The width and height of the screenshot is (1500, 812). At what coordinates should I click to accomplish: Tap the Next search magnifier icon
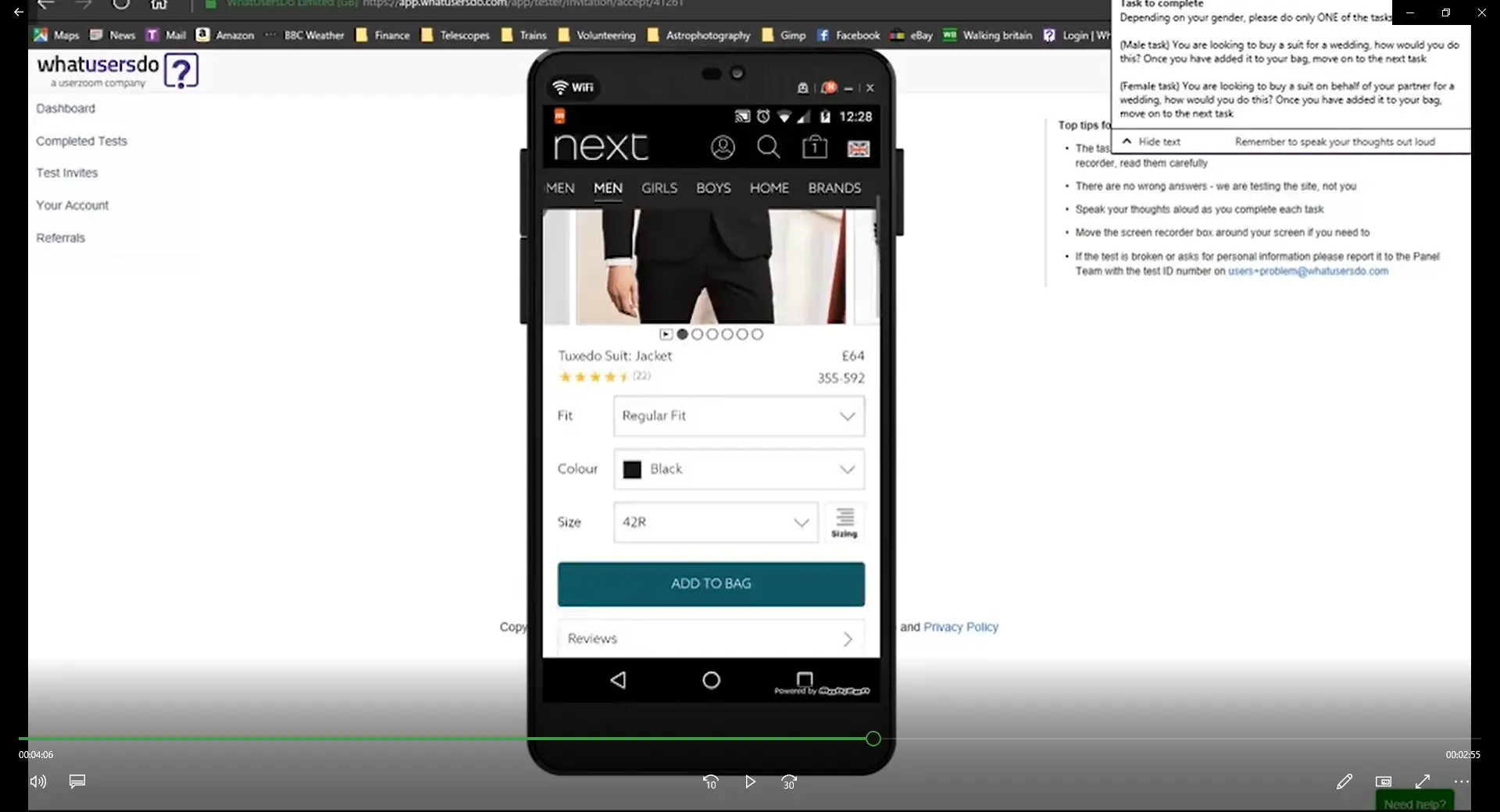[x=769, y=148]
